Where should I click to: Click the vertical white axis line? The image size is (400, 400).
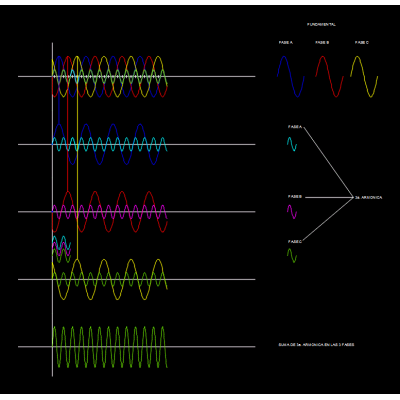coord(52,209)
